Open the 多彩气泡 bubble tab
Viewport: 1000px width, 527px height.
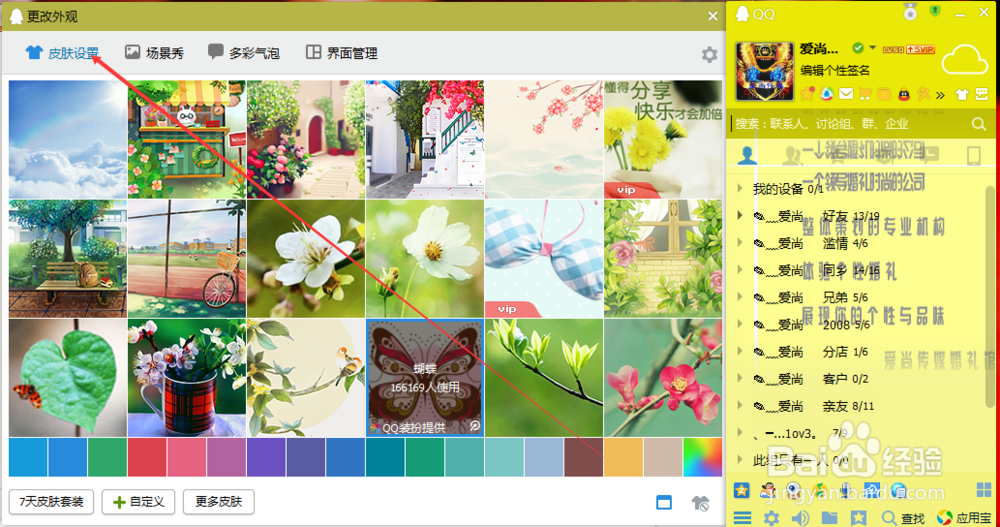pos(244,53)
